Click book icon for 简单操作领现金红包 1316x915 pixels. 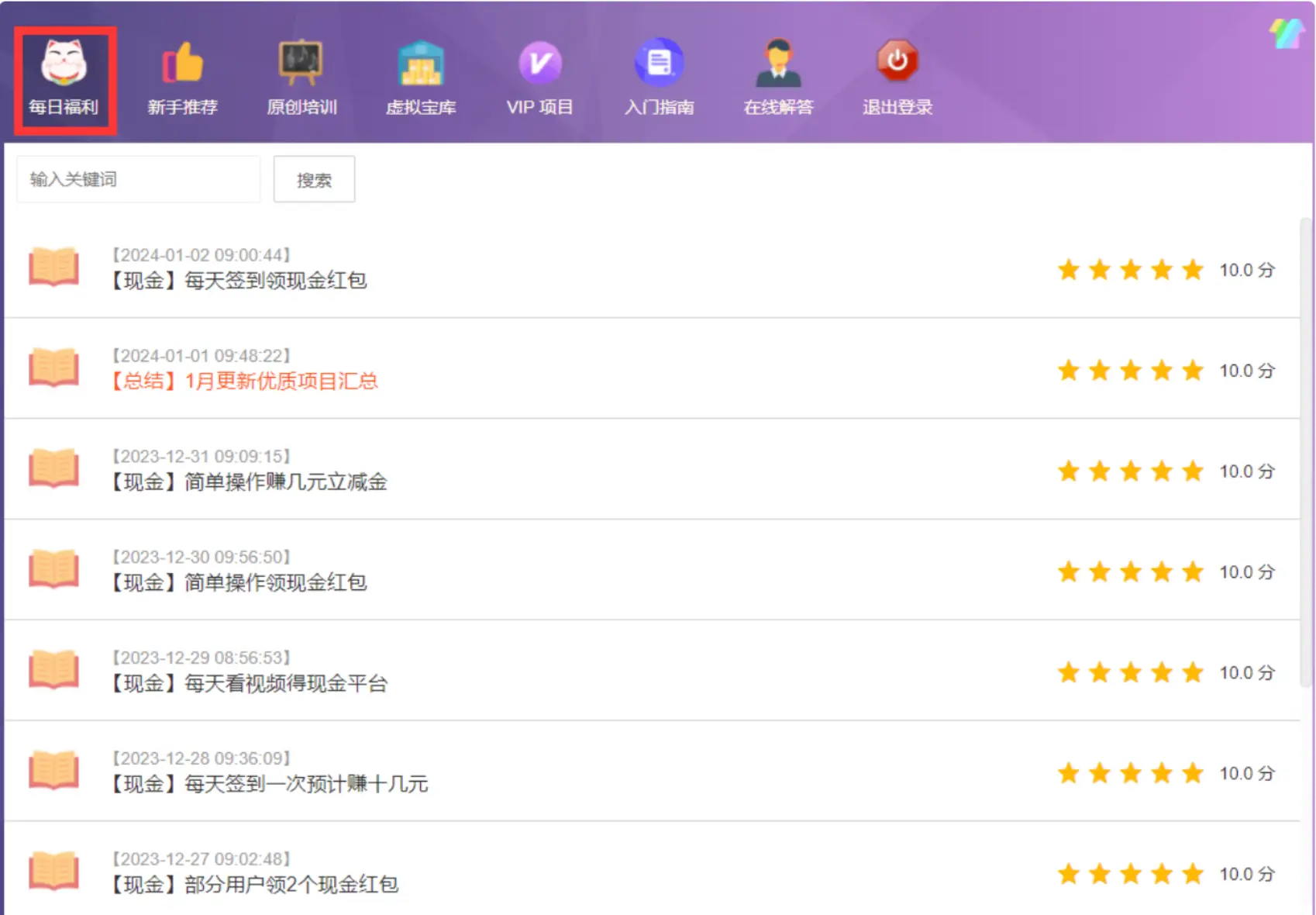coord(53,569)
